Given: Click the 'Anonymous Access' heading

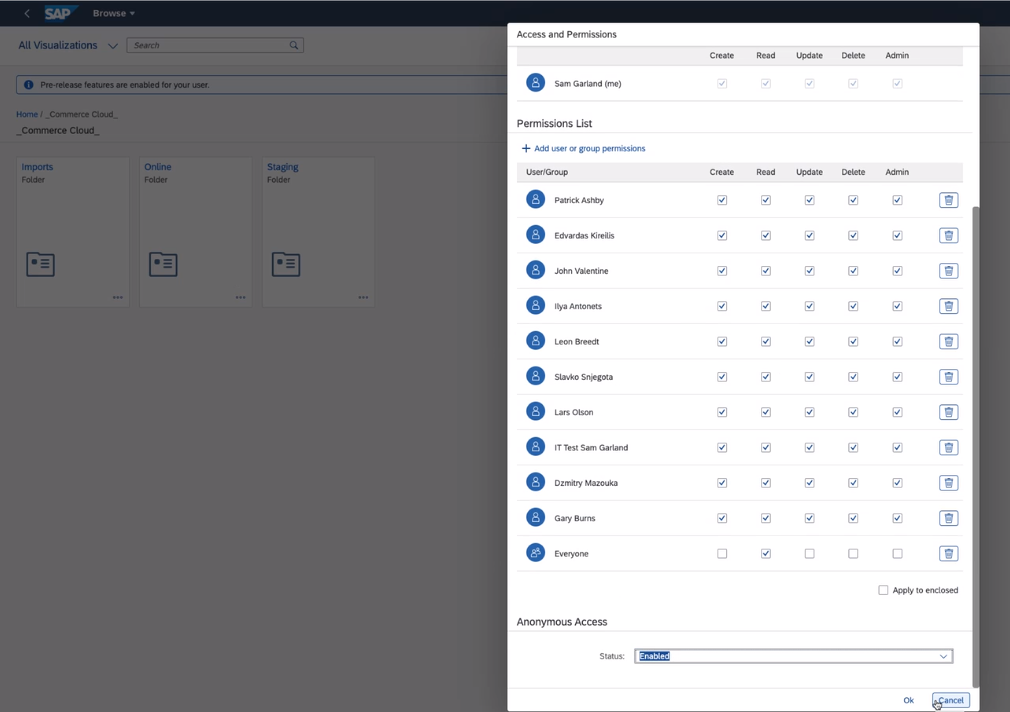Looking at the screenshot, I should [562, 622].
